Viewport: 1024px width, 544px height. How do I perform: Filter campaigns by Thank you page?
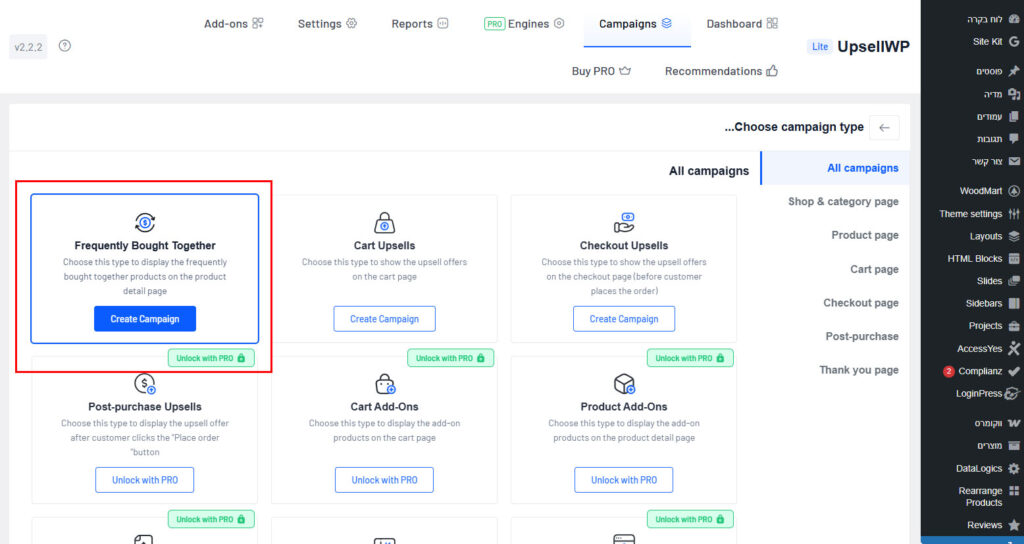click(858, 370)
